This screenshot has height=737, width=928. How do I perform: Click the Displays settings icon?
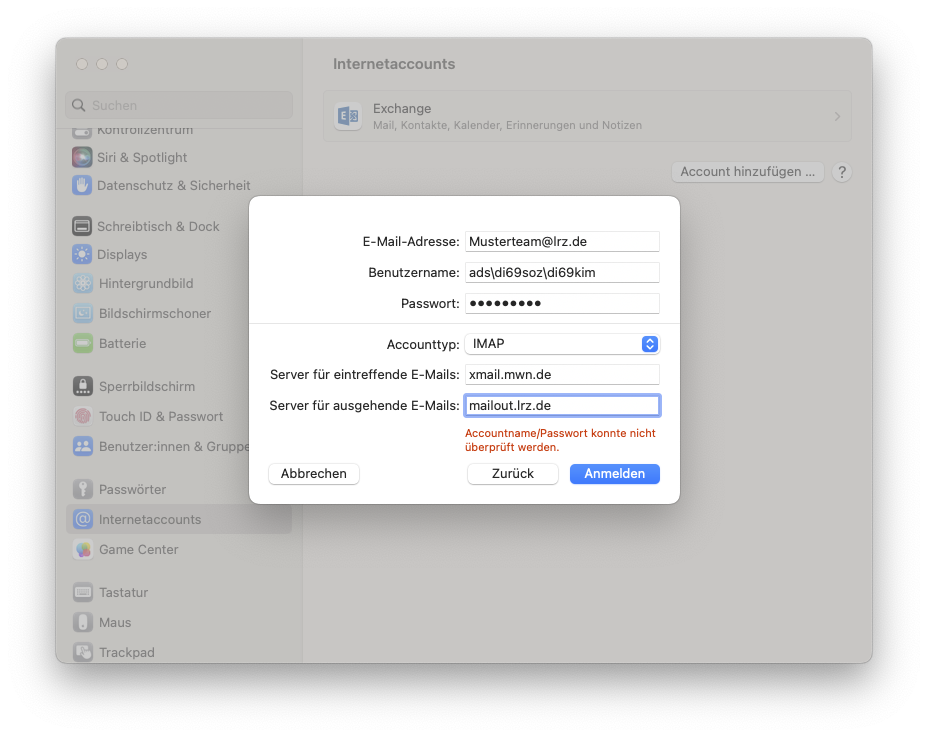pyautogui.click(x=81, y=254)
